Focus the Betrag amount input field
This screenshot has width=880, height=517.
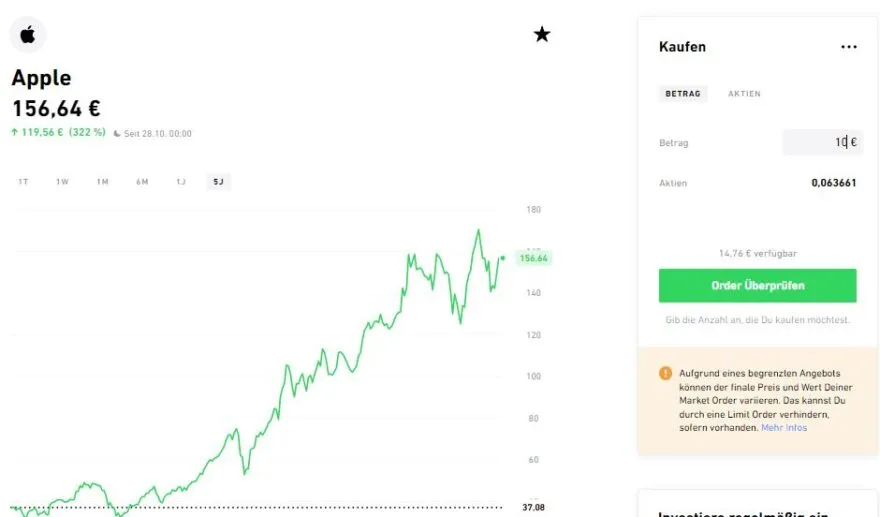click(822, 142)
